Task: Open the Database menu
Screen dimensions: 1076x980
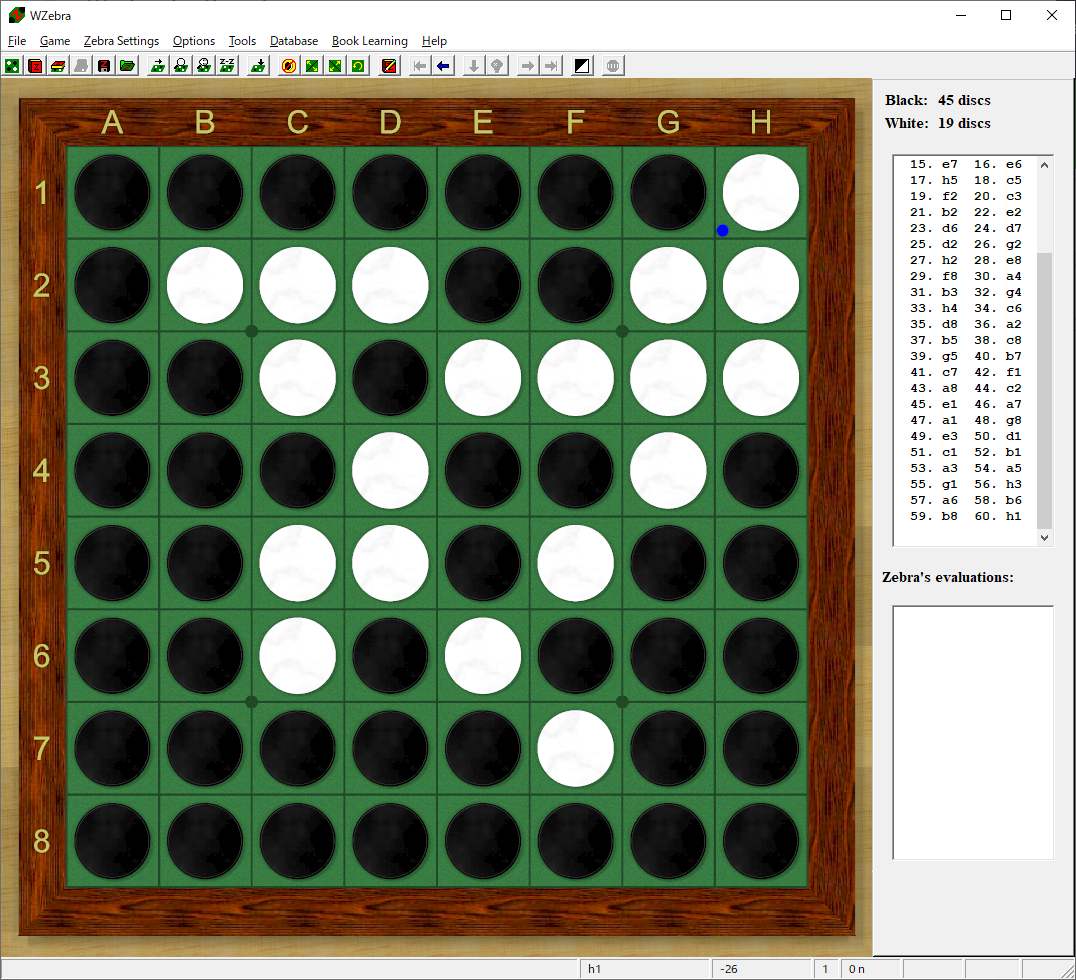Action: (x=294, y=41)
